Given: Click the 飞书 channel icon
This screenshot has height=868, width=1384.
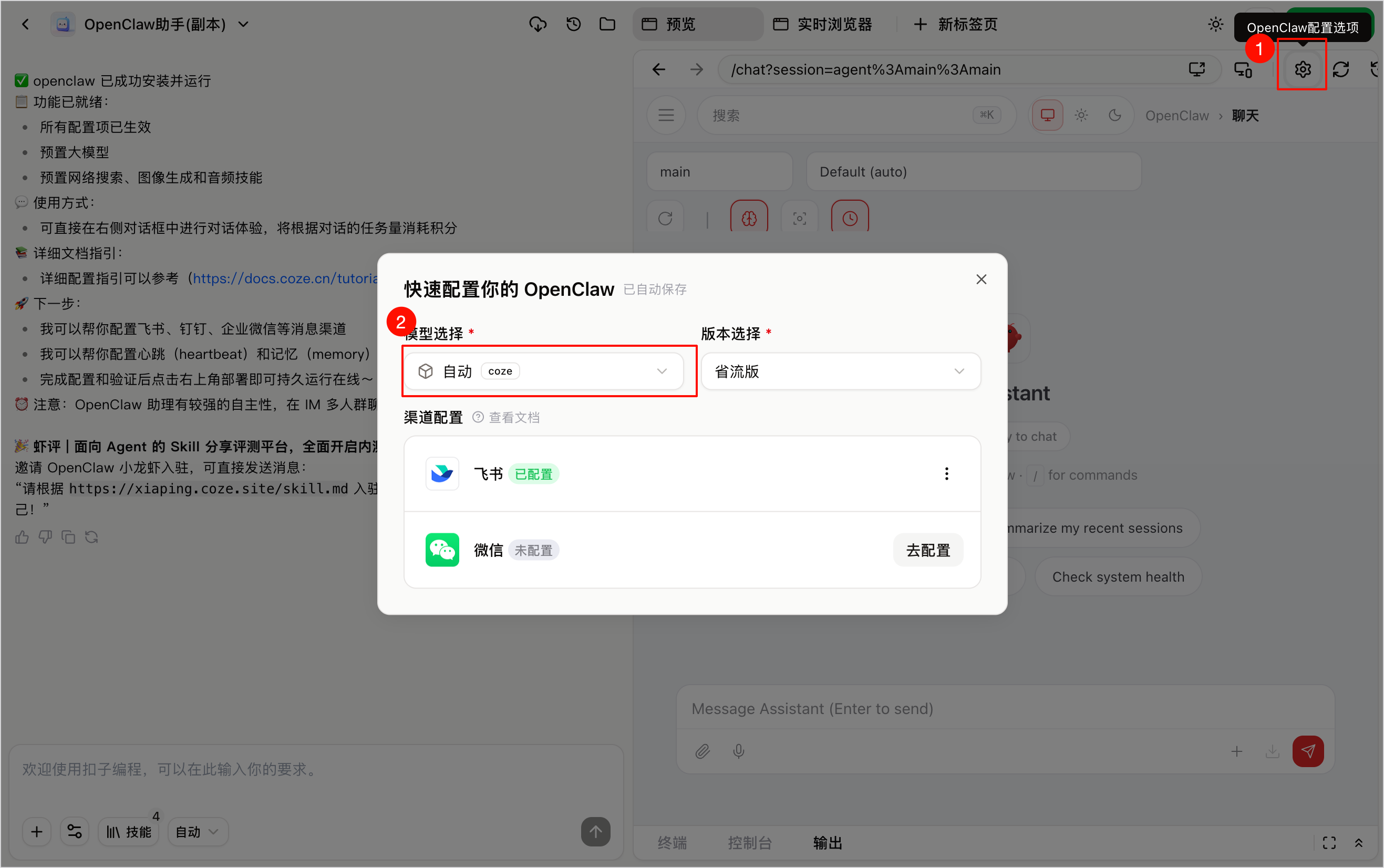Looking at the screenshot, I should coord(442,473).
